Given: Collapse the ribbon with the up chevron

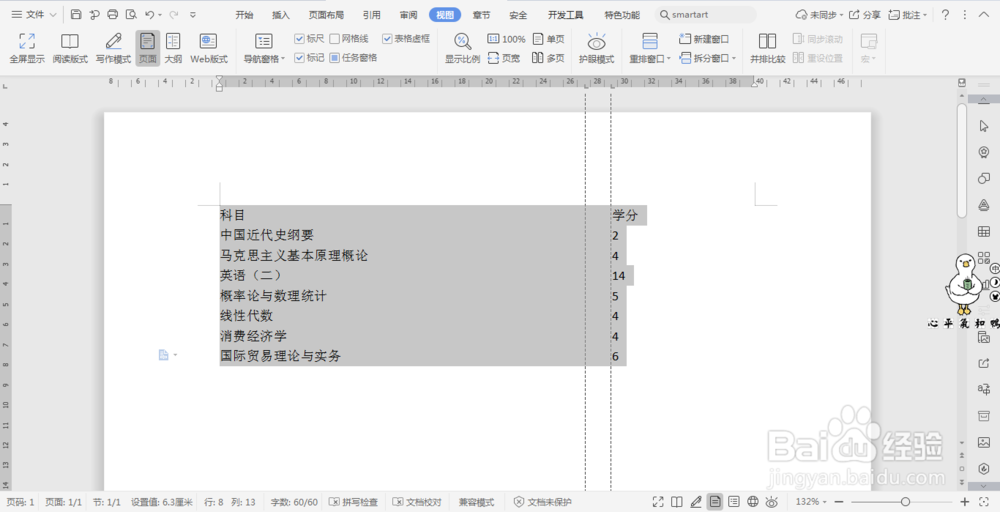Looking at the screenshot, I should (984, 14).
